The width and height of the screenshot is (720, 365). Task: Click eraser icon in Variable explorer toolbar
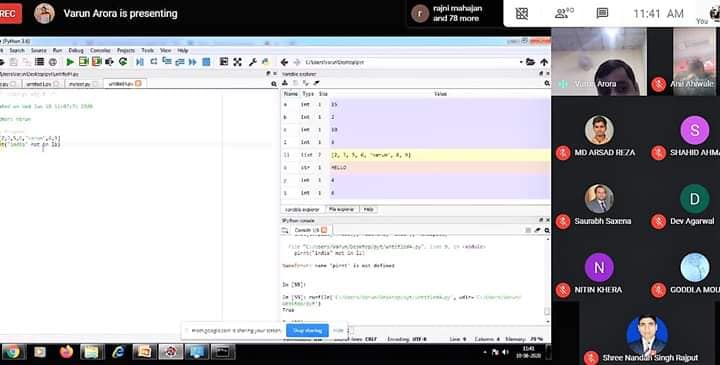(x=316, y=83)
